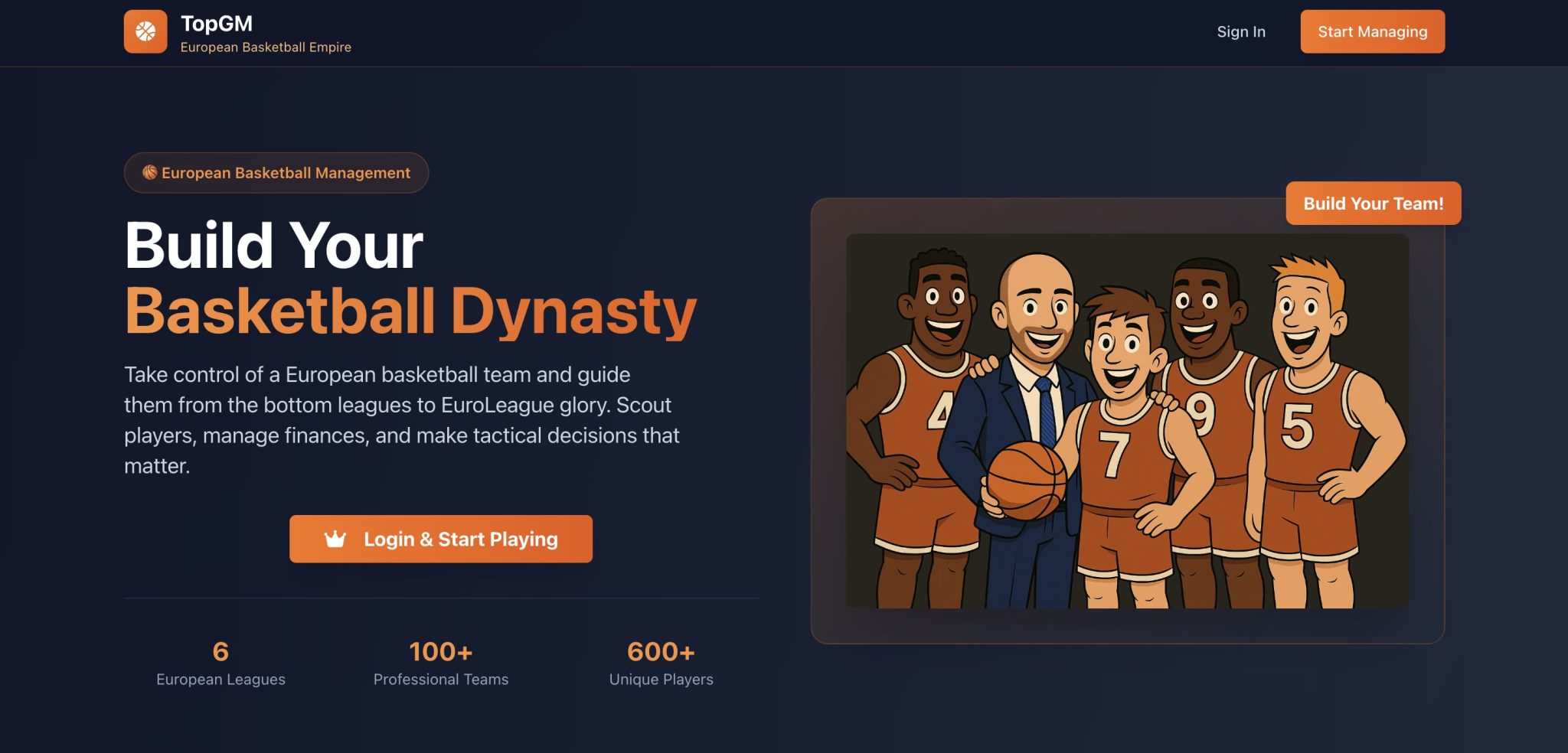Click the 600+ Unique Players stat
1568x753 pixels.
661,663
